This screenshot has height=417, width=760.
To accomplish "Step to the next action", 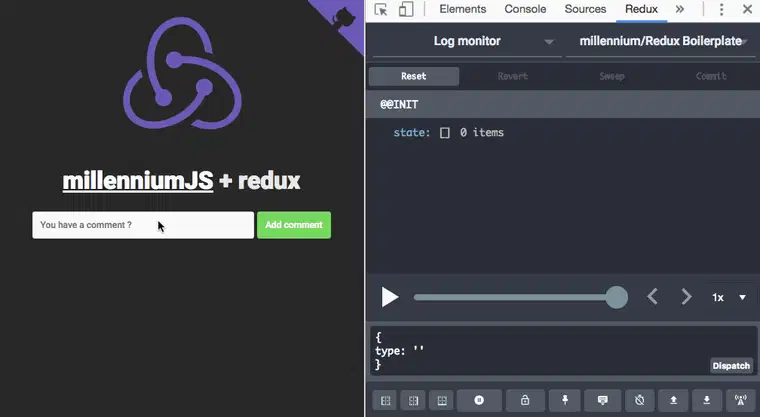I will (x=686, y=297).
